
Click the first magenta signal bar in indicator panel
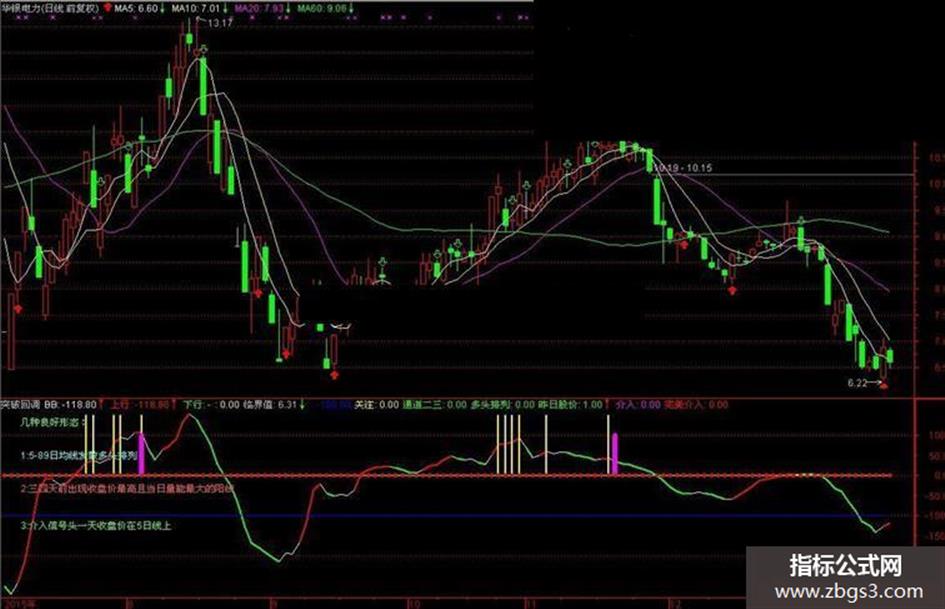[142, 453]
